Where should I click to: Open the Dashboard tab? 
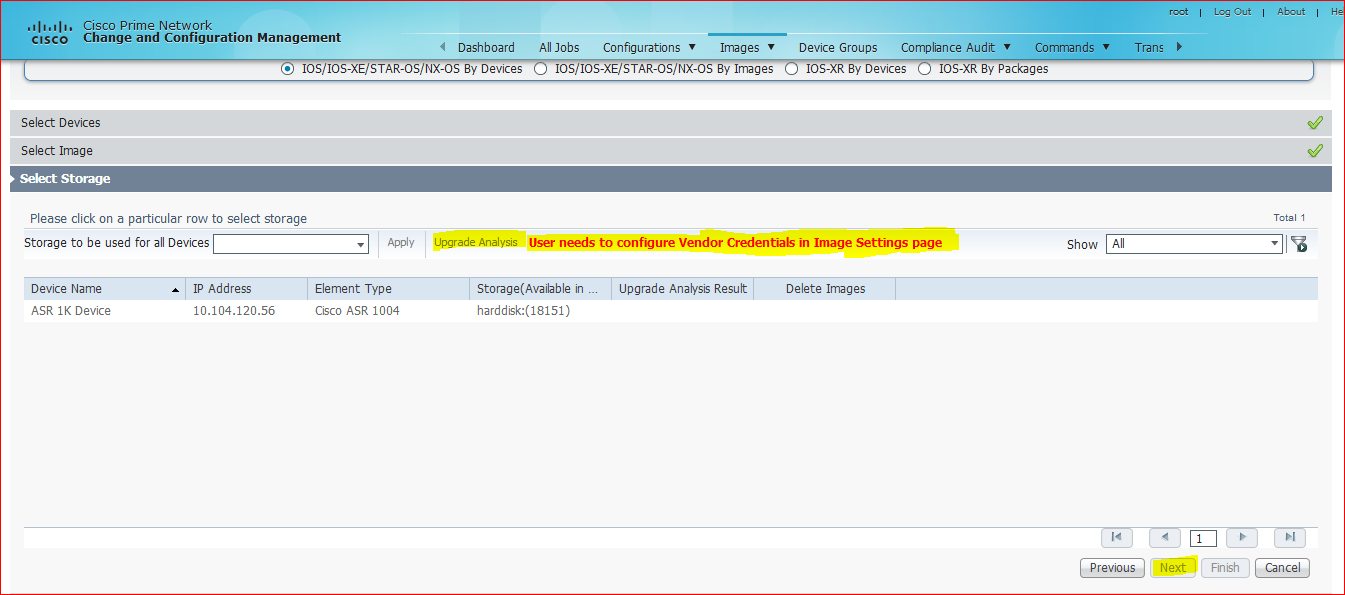coord(486,47)
